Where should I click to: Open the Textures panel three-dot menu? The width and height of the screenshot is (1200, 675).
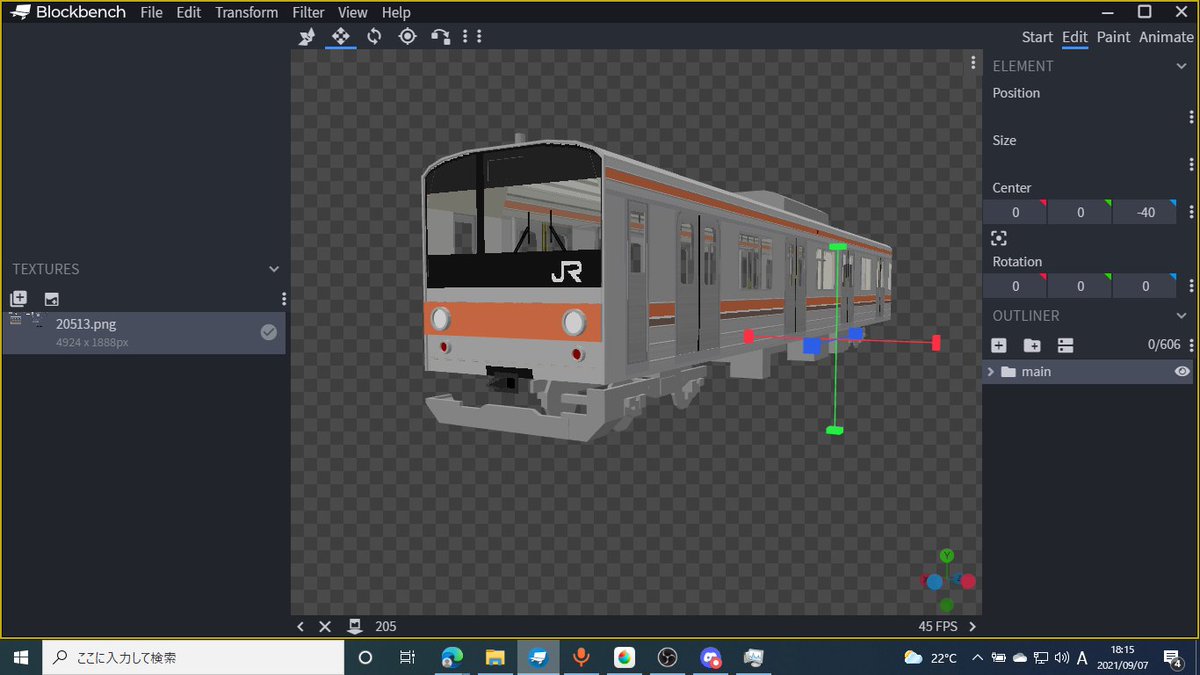(x=284, y=298)
